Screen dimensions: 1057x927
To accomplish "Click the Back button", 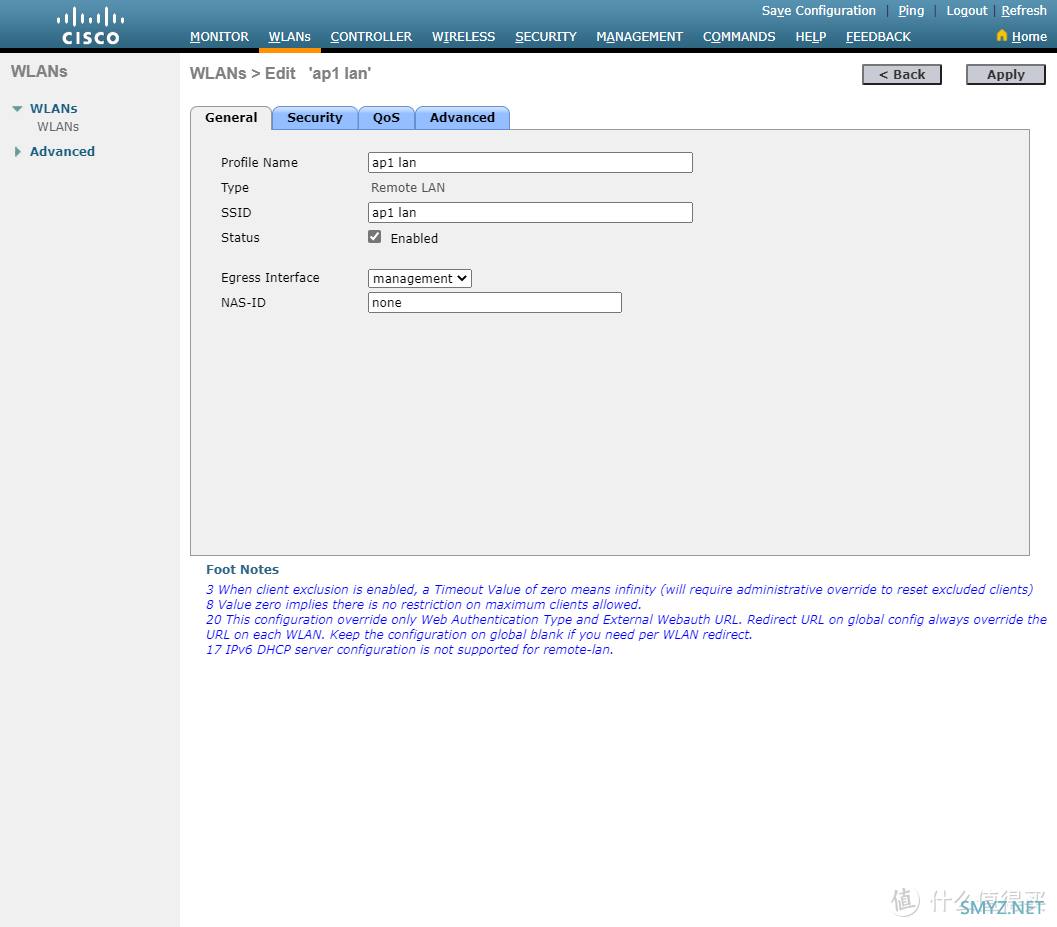I will (901, 74).
